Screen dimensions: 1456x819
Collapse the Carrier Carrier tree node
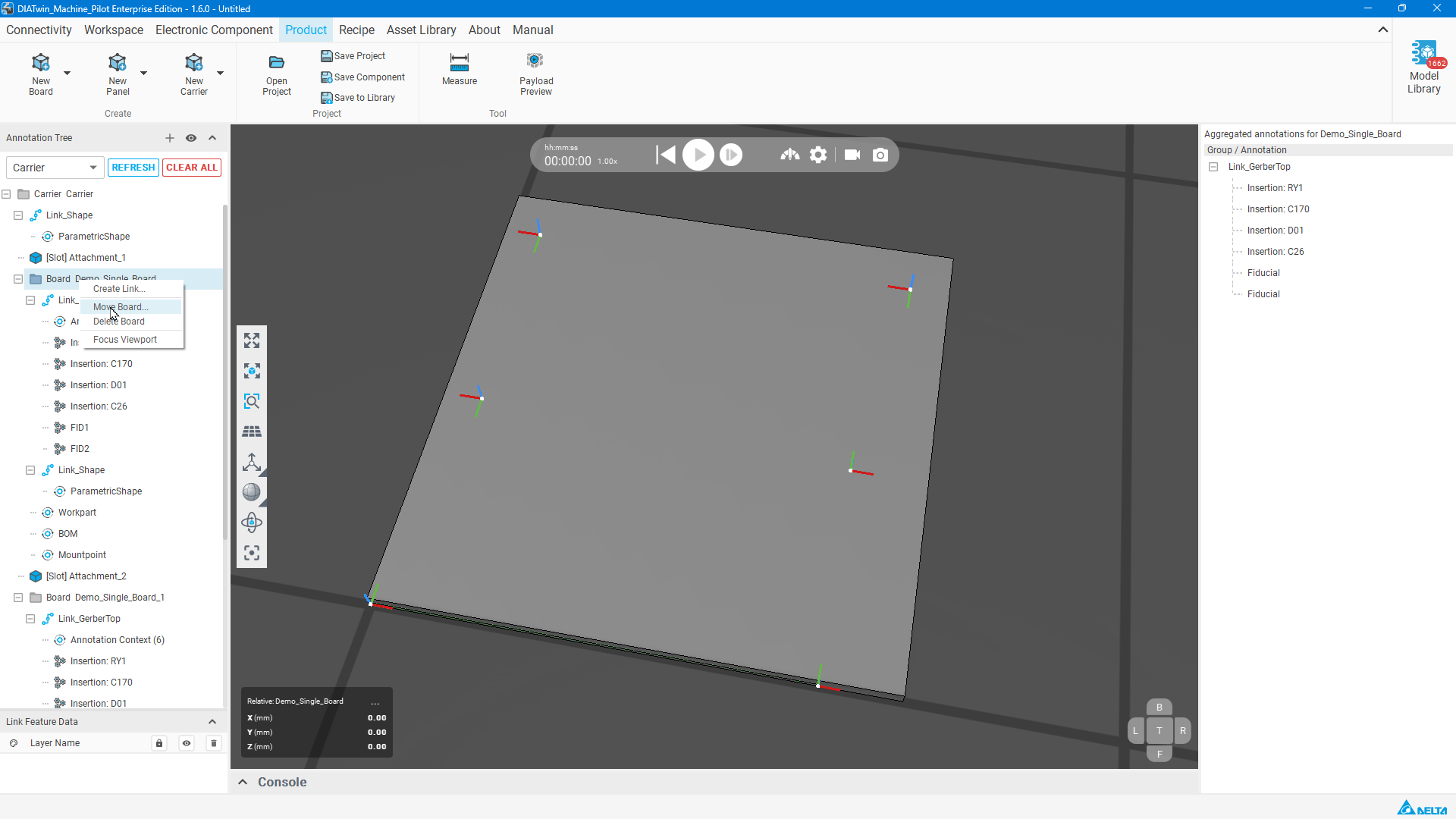tap(6, 194)
